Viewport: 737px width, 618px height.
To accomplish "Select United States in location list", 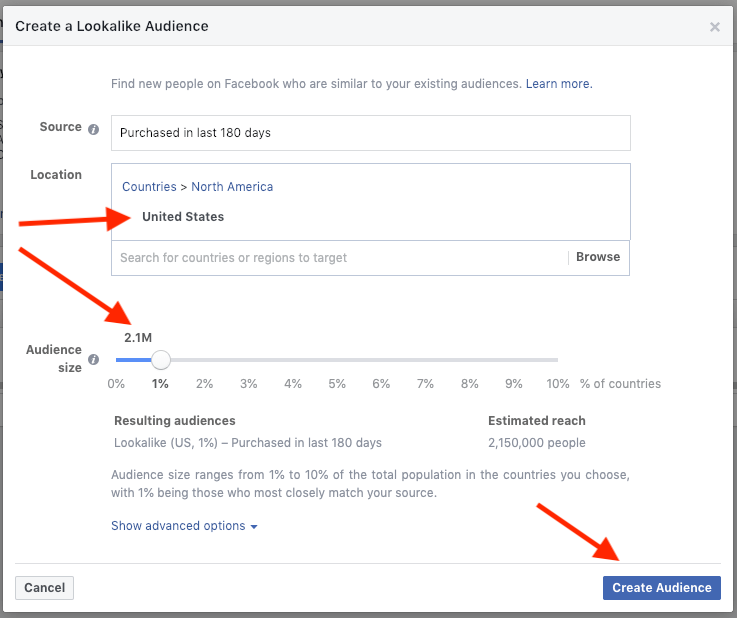I will pyautogui.click(x=183, y=217).
